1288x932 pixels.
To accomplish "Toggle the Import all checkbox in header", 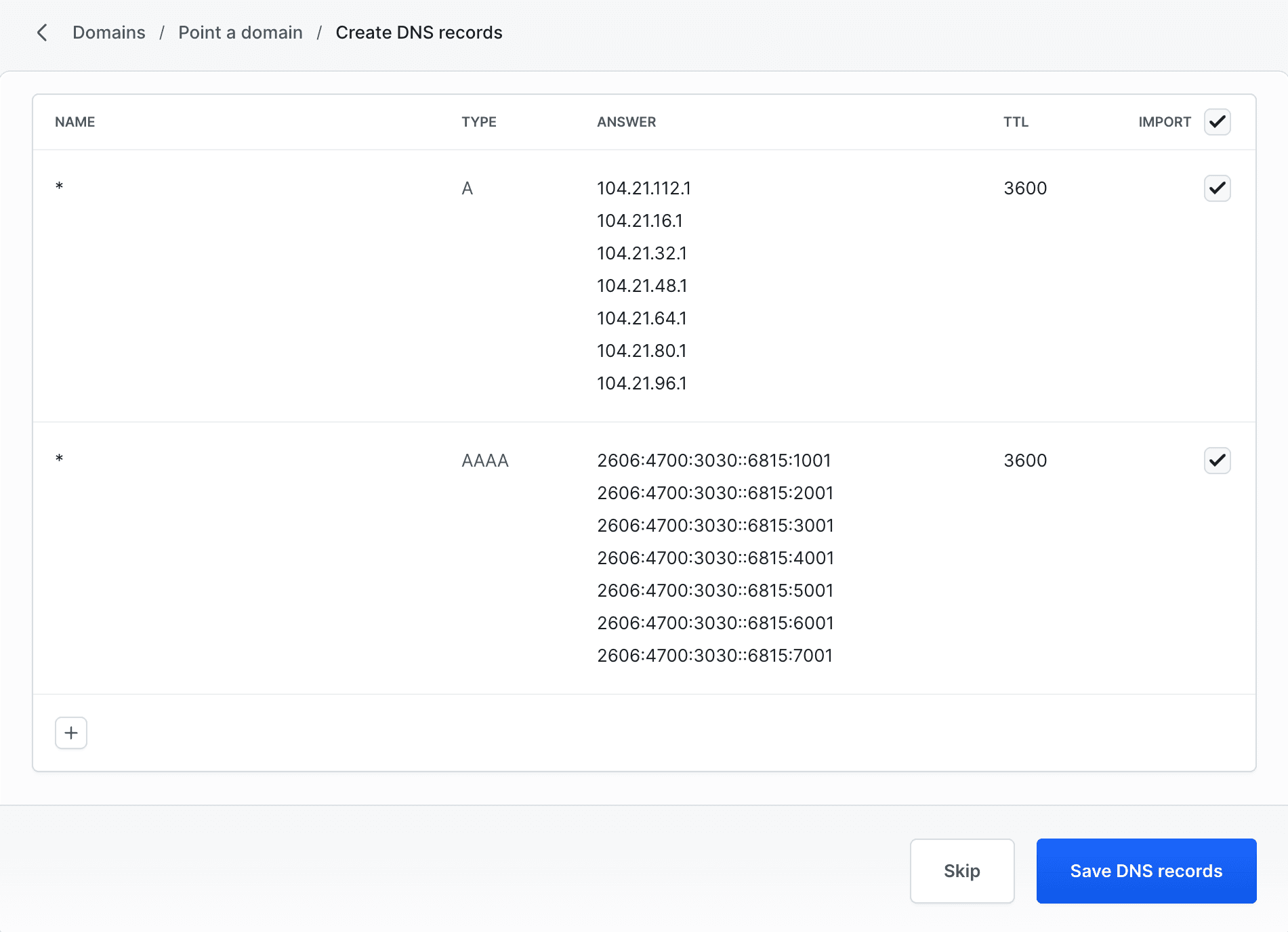I will tap(1217, 122).
